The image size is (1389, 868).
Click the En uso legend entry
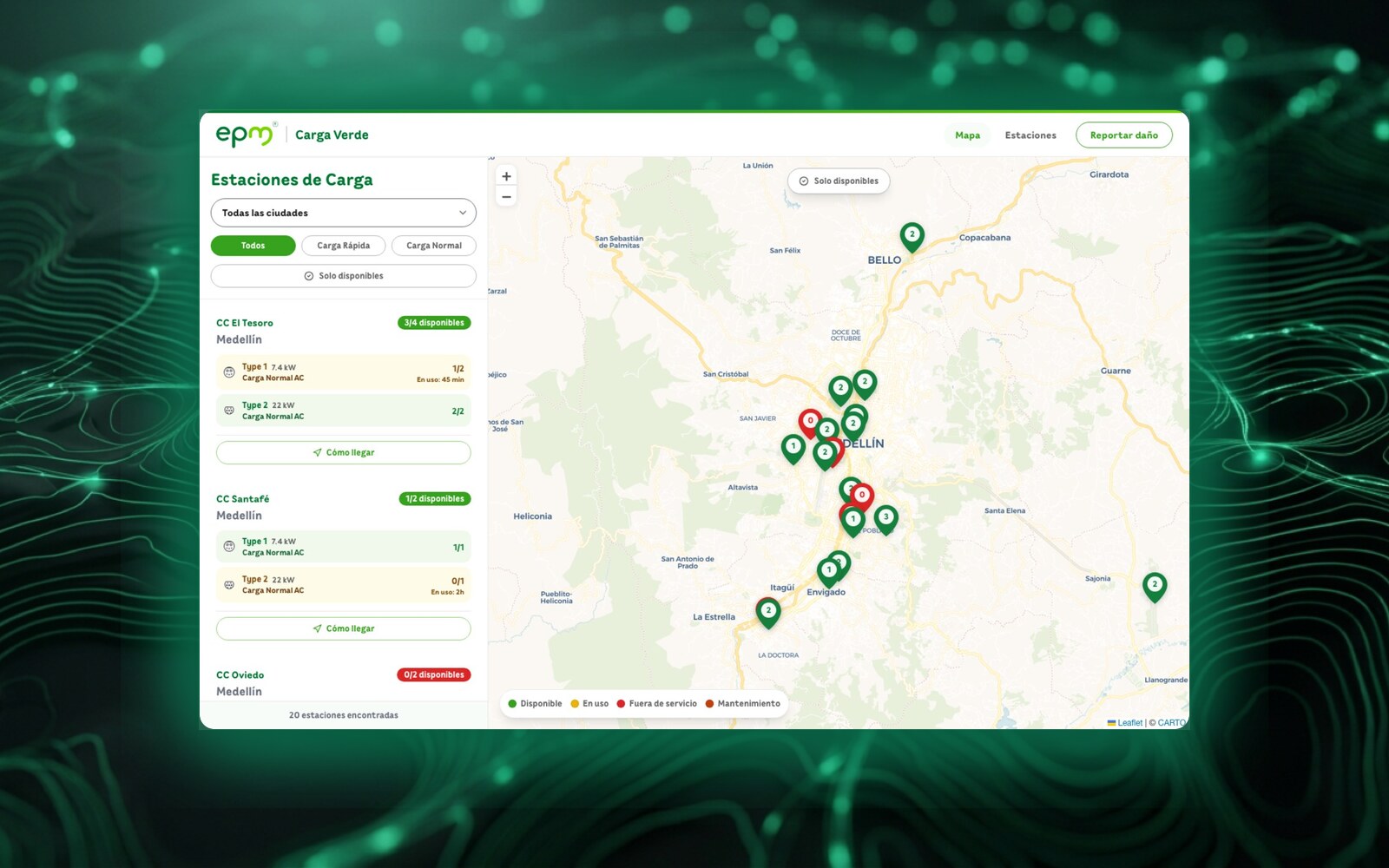click(589, 704)
